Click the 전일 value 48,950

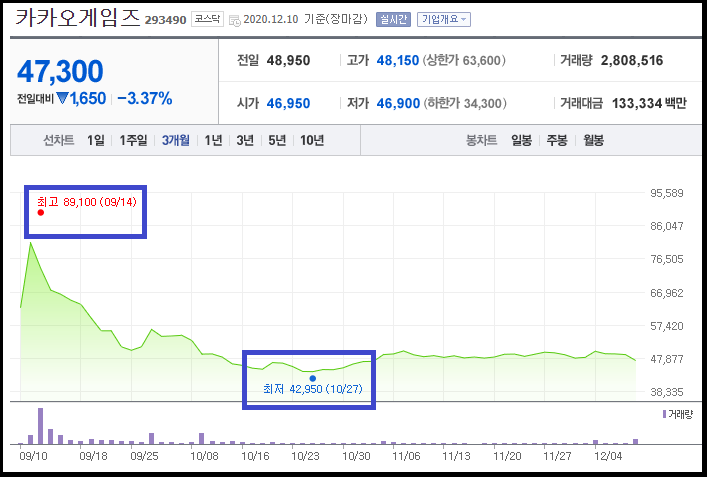coord(288,60)
